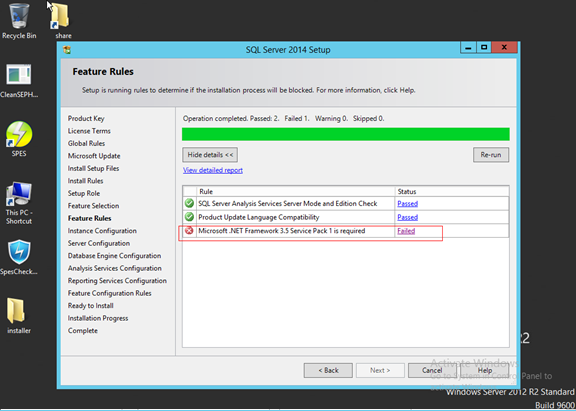This screenshot has height=411, width=576.
Task: Open Help for setup
Action: pyautogui.click(x=485, y=370)
